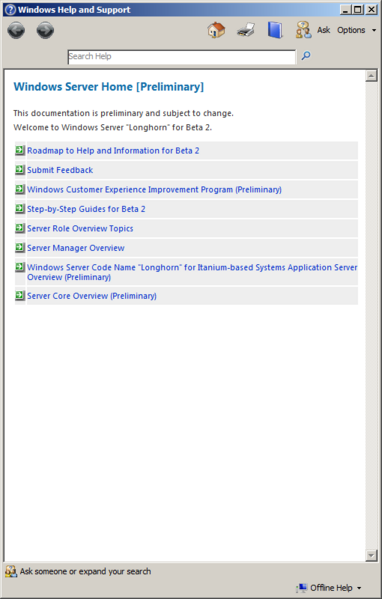This screenshot has width=382, height=599.
Task: Close the Windows Help and Support window
Action: [x=371, y=10]
